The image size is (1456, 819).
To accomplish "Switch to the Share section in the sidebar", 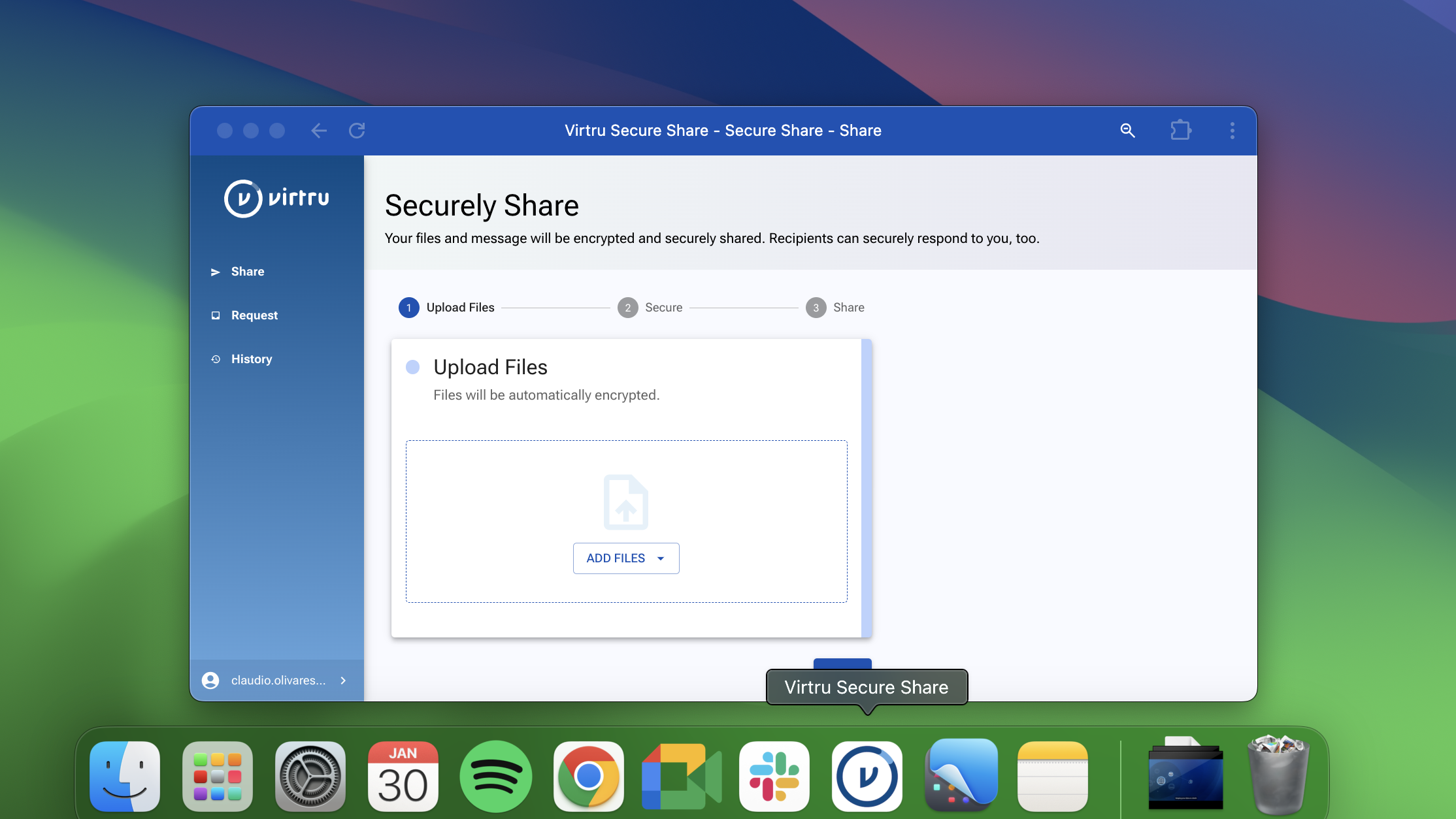I will click(247, 271).
